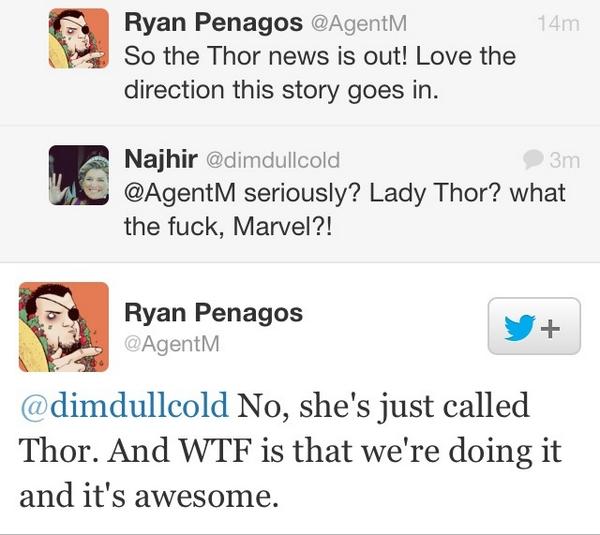Open the Najhir display name

click(x=158, y=159)
